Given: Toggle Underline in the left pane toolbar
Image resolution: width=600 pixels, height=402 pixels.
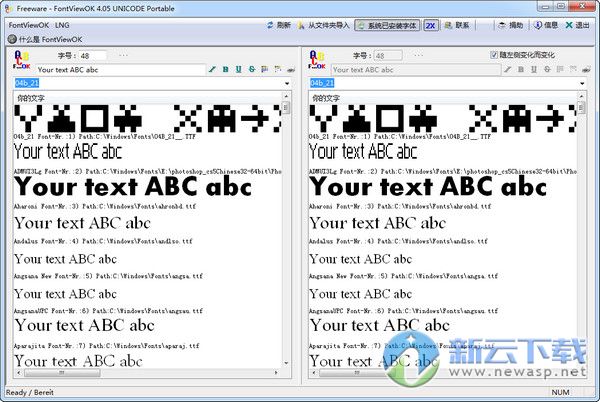Looking at the screenshot, I should (x=238, y=69).
